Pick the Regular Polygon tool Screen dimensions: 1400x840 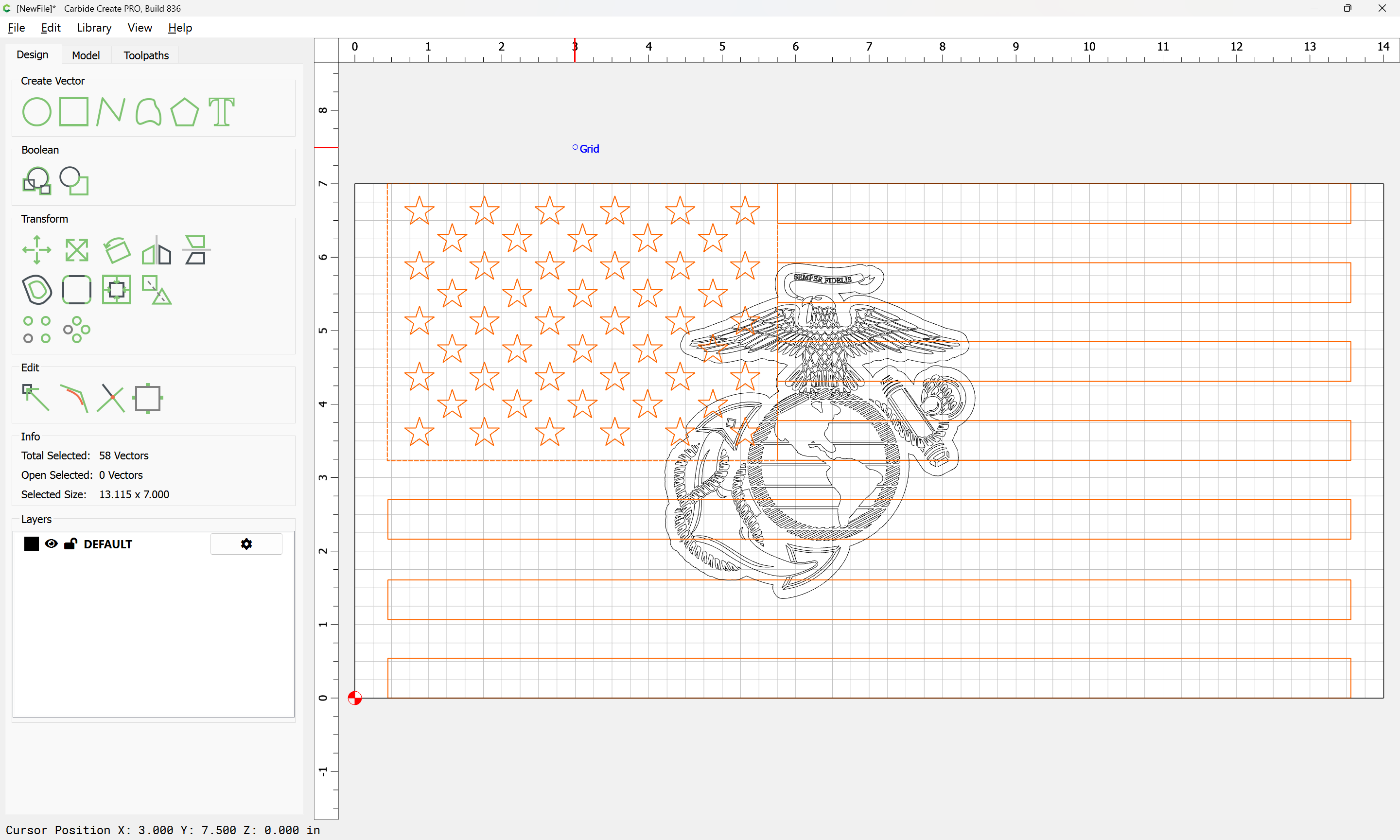click(x=184, y=111)
